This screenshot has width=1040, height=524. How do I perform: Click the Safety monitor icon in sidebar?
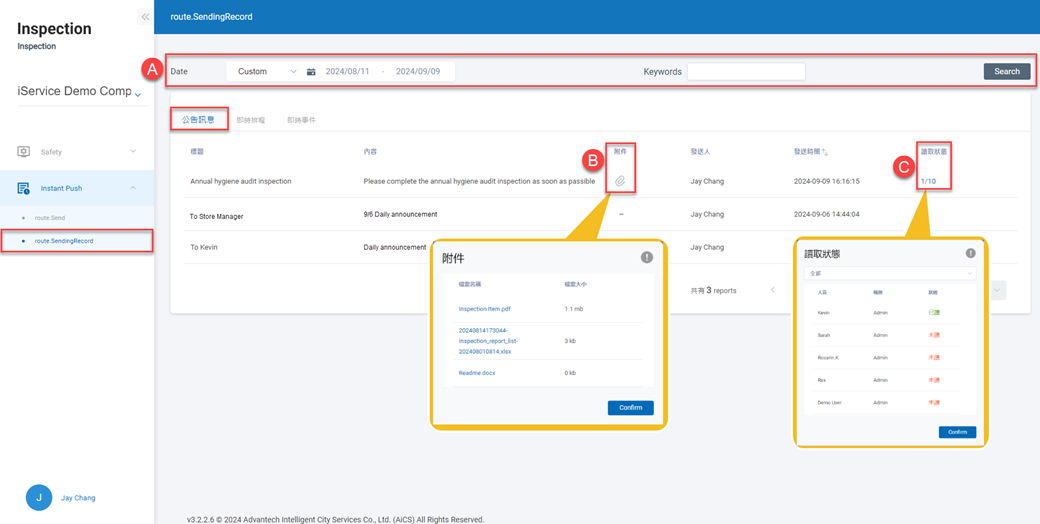point(23,152)
